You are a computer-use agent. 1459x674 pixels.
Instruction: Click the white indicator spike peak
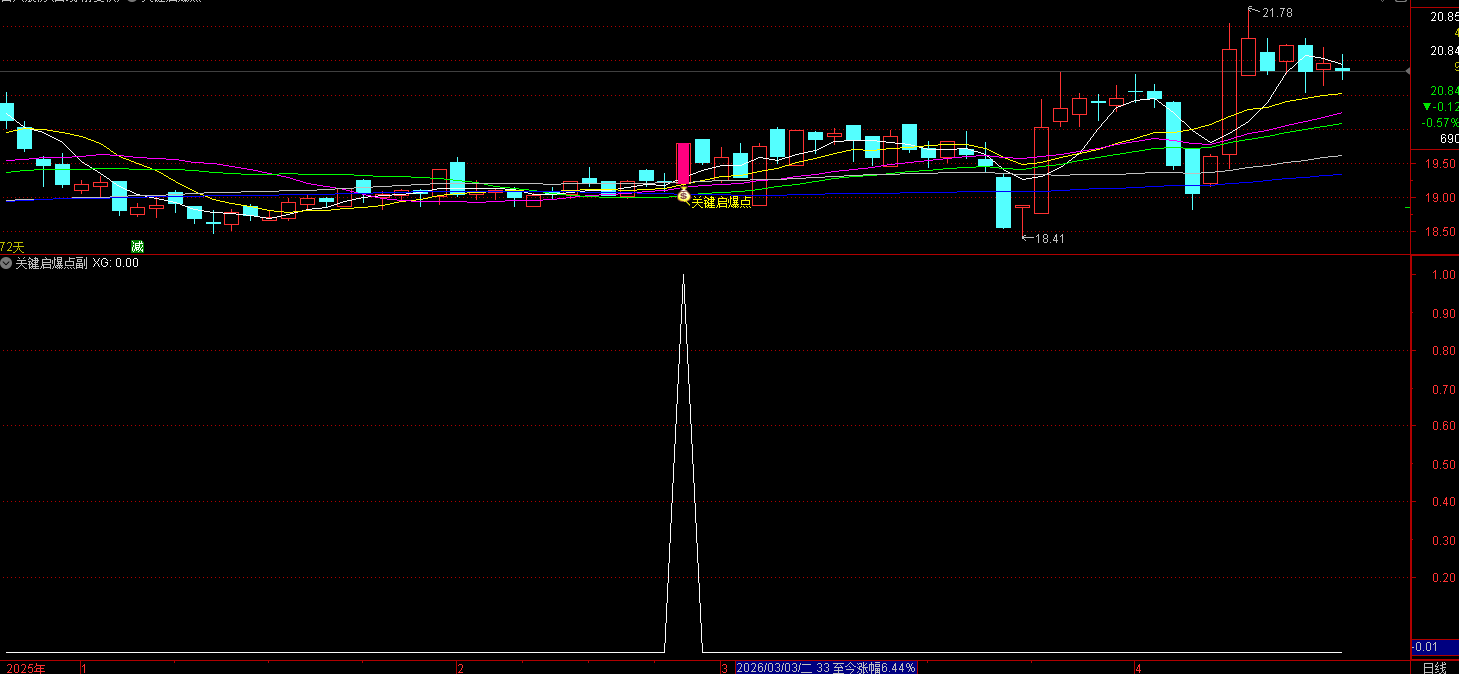click(683, 276)
